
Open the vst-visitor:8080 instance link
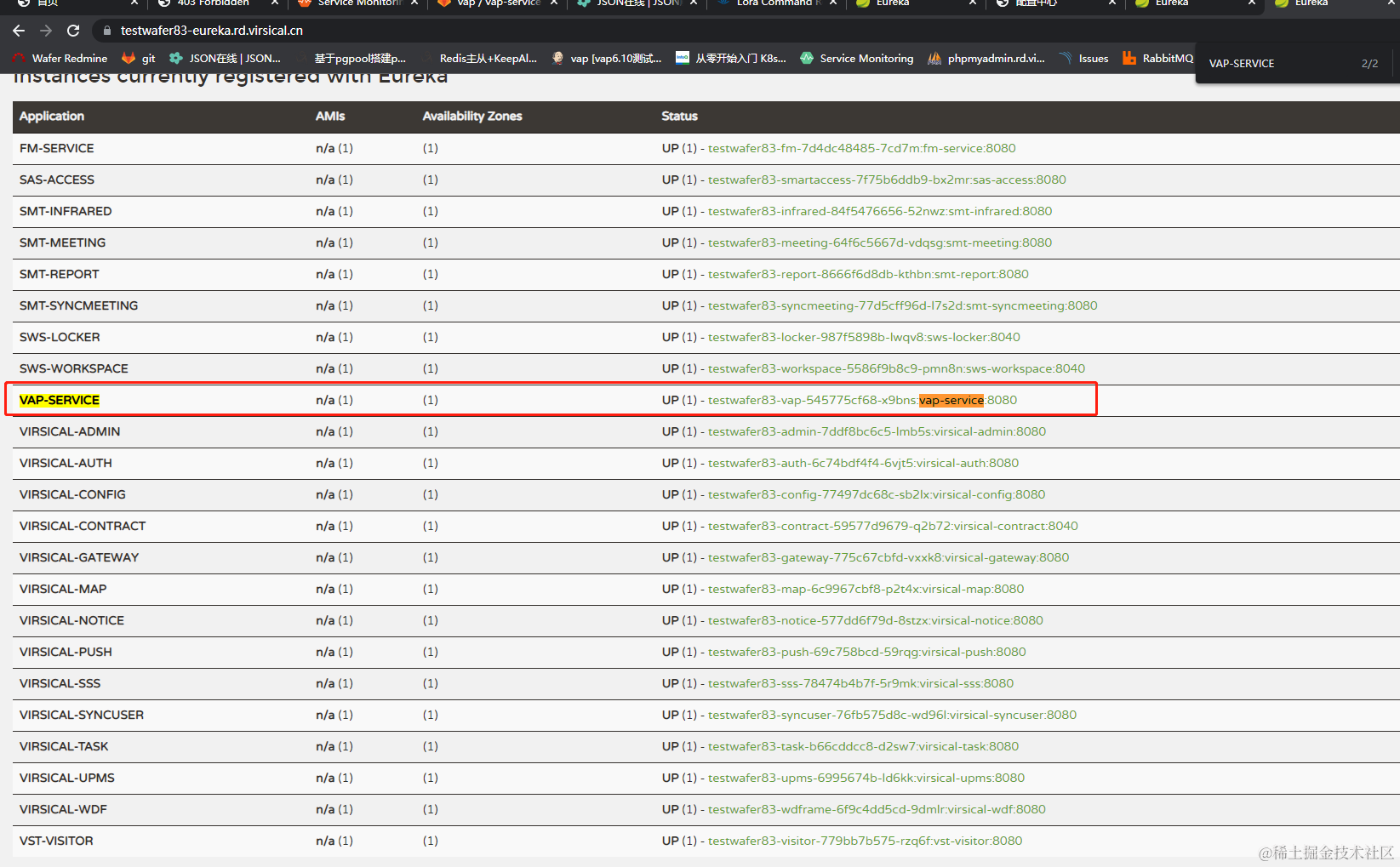coord(865,841)
